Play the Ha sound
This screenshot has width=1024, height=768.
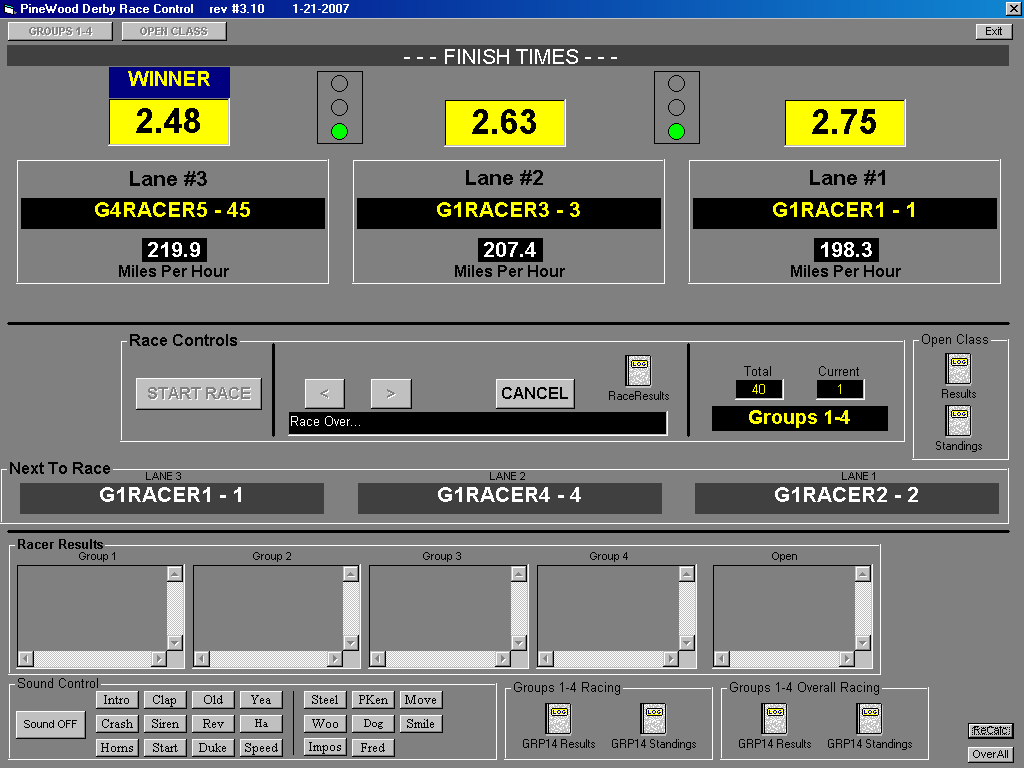click(261, 724)
